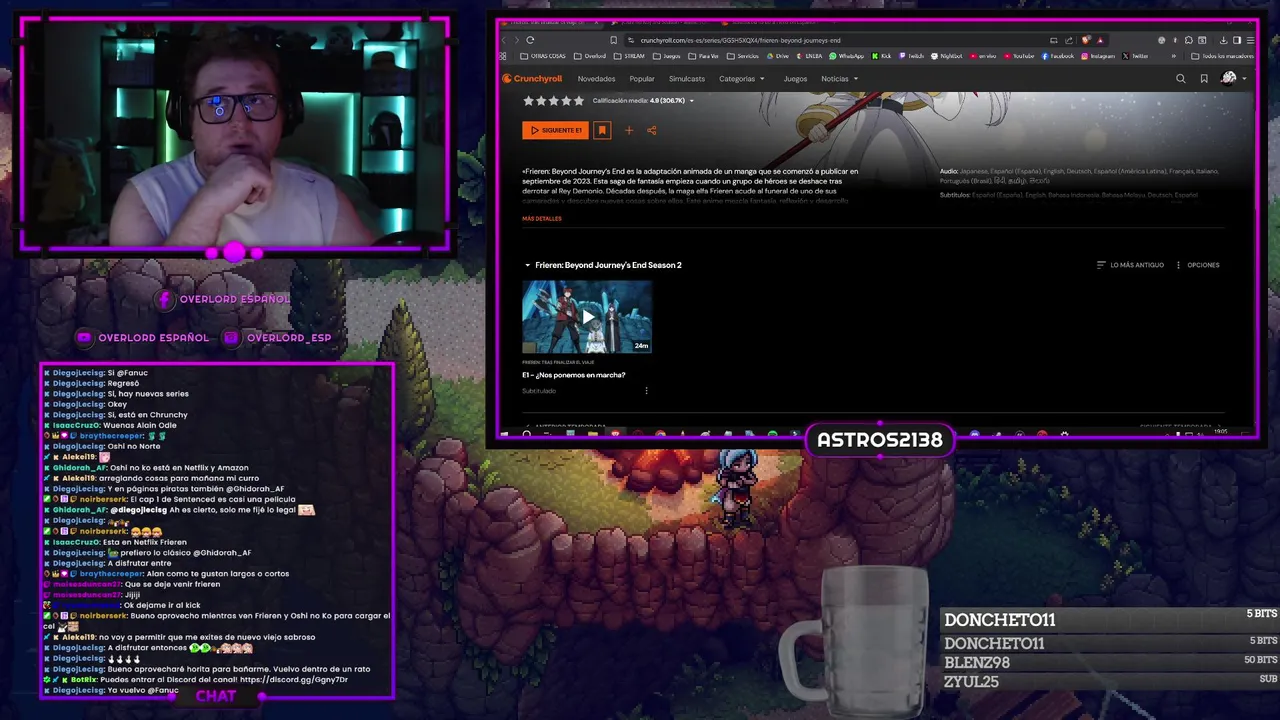The image size is (1280, 720).
Task: Click the taskbar clock showing 19:05
Action: click(1222, 433)
